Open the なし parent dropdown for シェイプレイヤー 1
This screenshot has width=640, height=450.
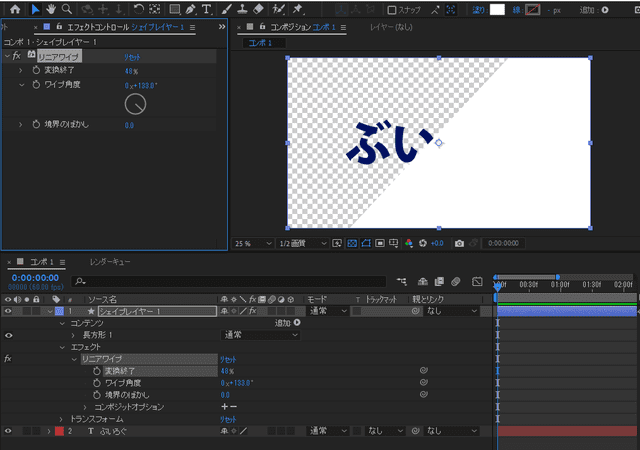pyautogui.click(x=451, y=311)
